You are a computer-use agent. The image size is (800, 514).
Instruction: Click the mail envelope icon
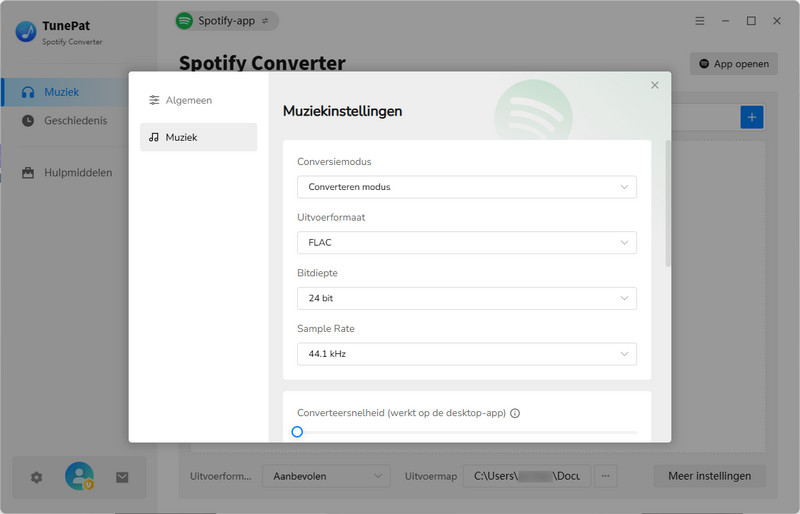pos(122,478)
